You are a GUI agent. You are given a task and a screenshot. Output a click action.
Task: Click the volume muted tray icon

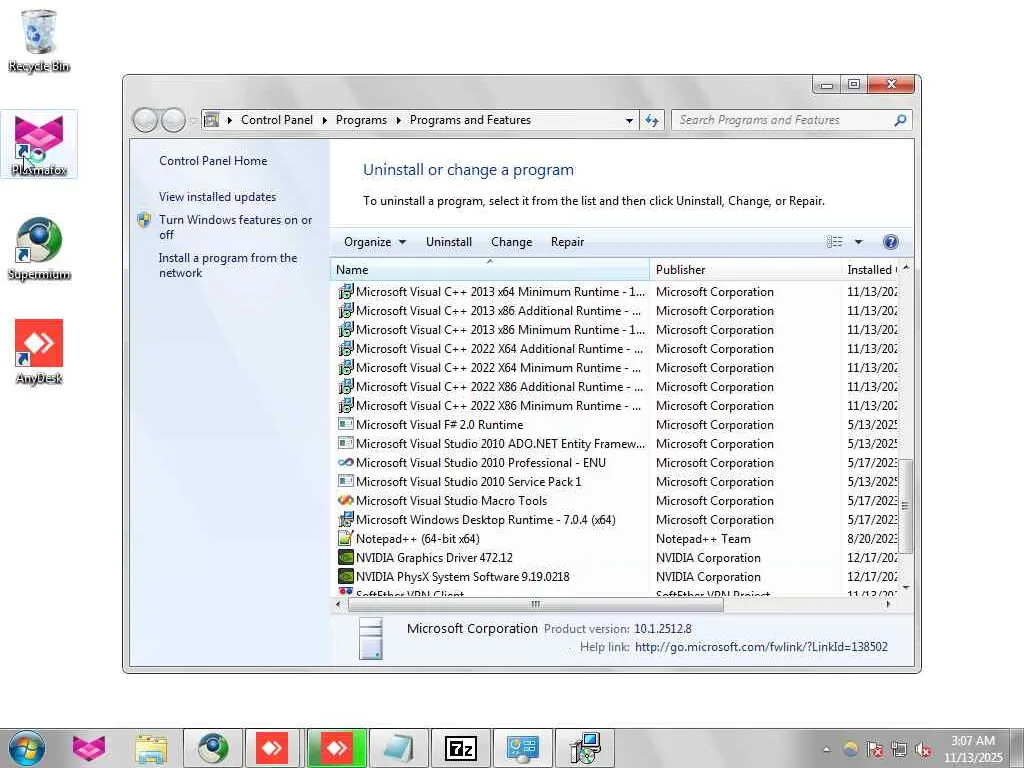coord(923,749)
